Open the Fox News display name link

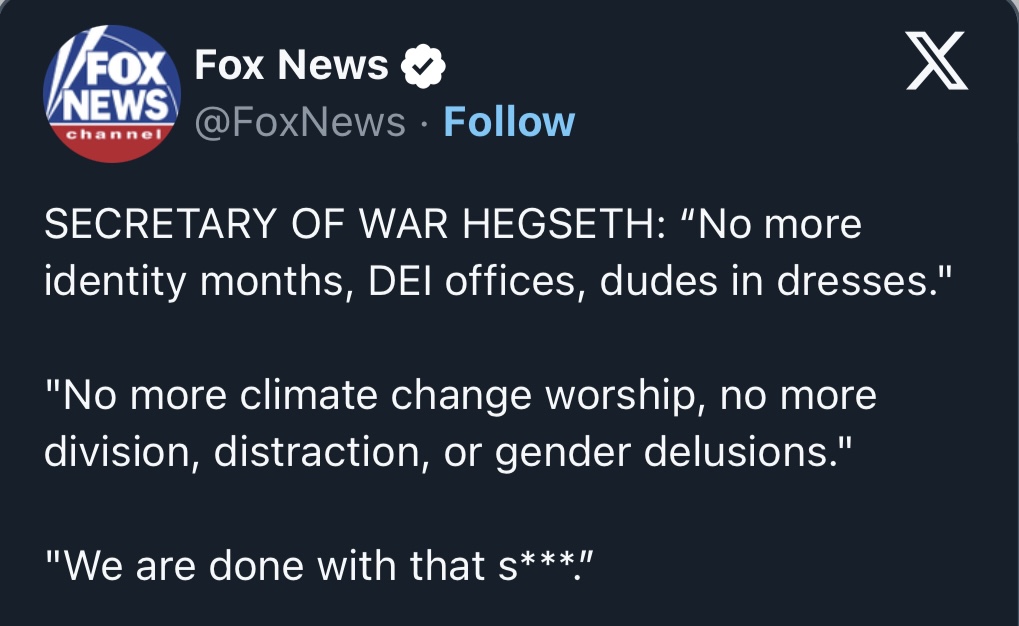(x=291, y=66)
